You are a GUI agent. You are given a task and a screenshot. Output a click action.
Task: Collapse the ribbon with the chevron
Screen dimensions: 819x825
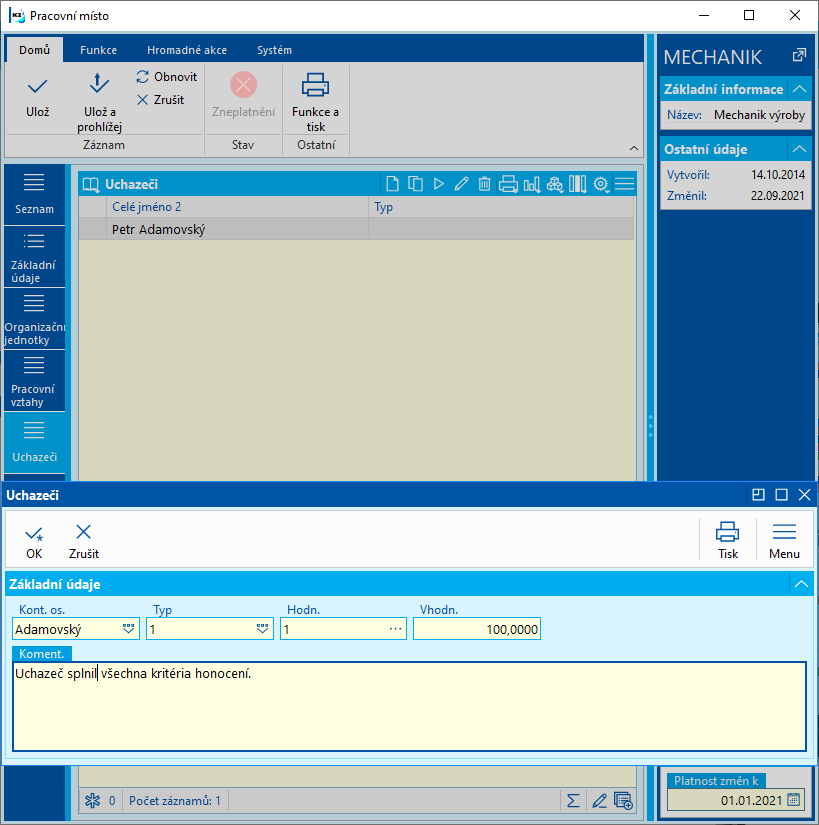[x=634, y=148]
